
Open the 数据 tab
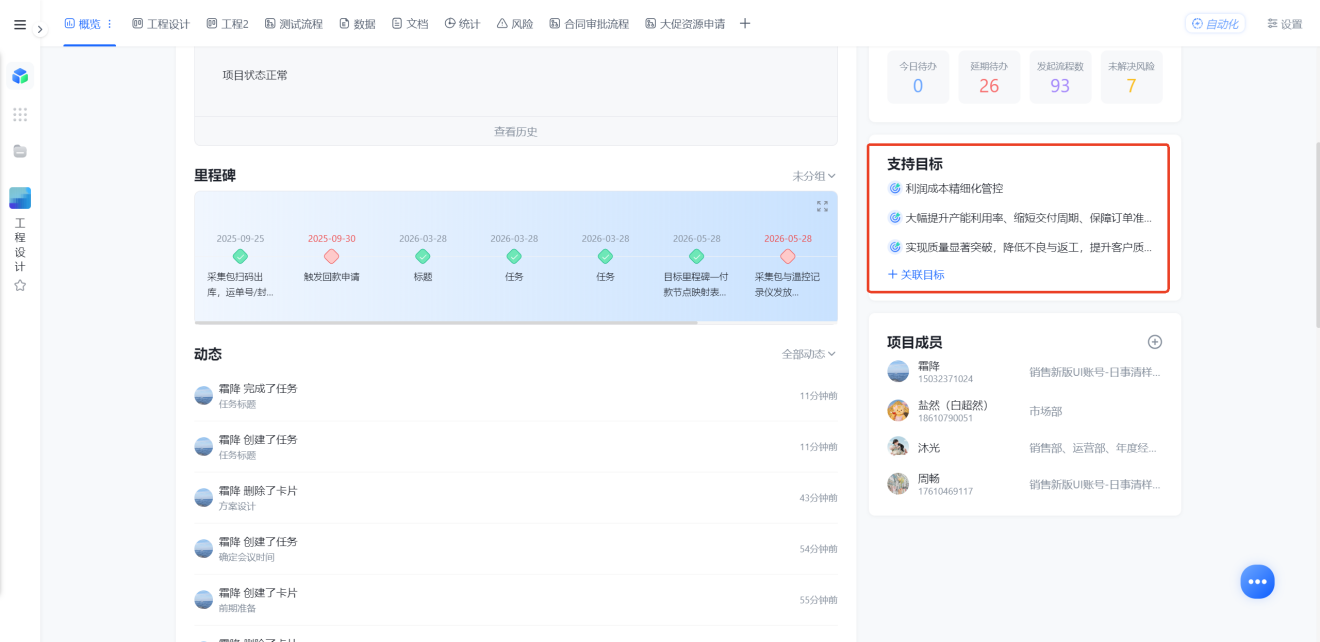[357, 24]
